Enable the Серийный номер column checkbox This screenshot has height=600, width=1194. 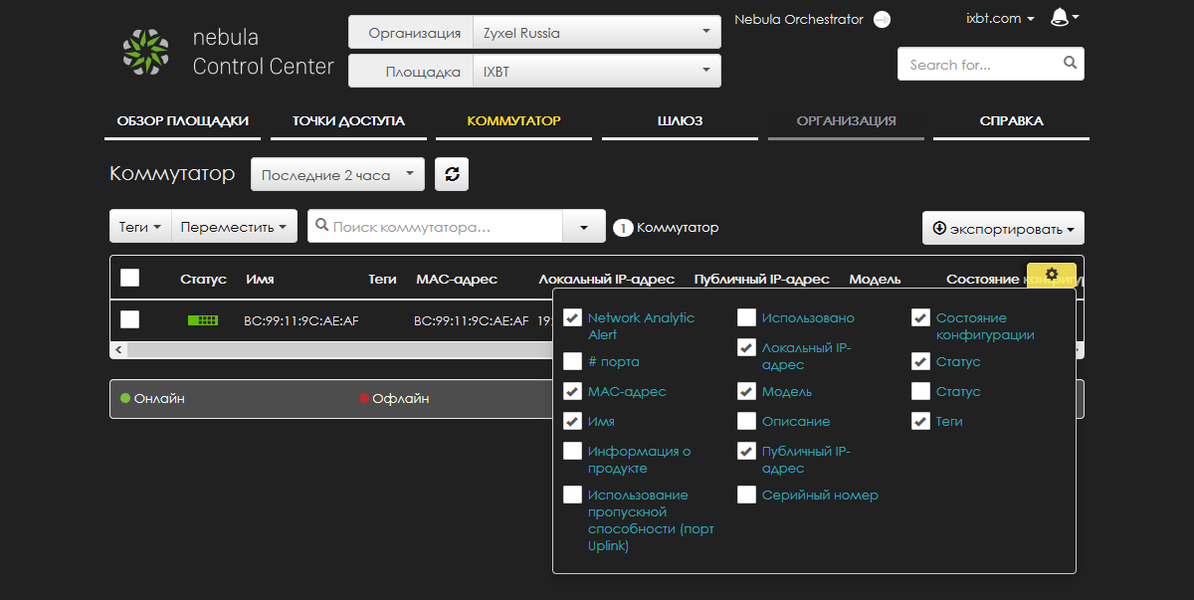point(746,495)
